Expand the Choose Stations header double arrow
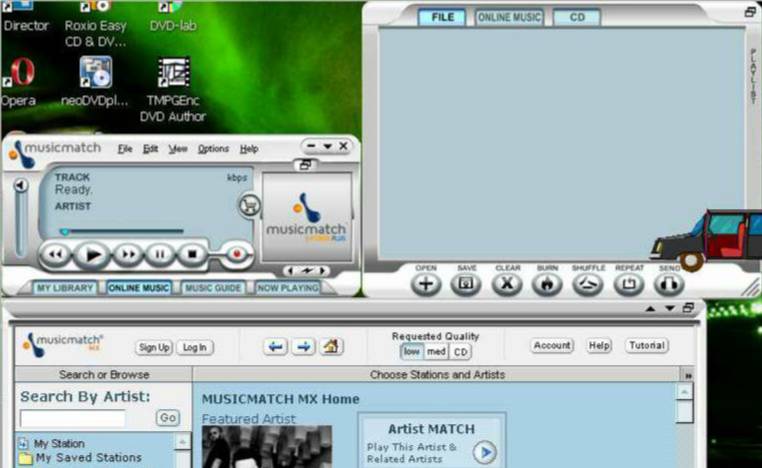Viewport: 762px width, 468px height. 688,375
